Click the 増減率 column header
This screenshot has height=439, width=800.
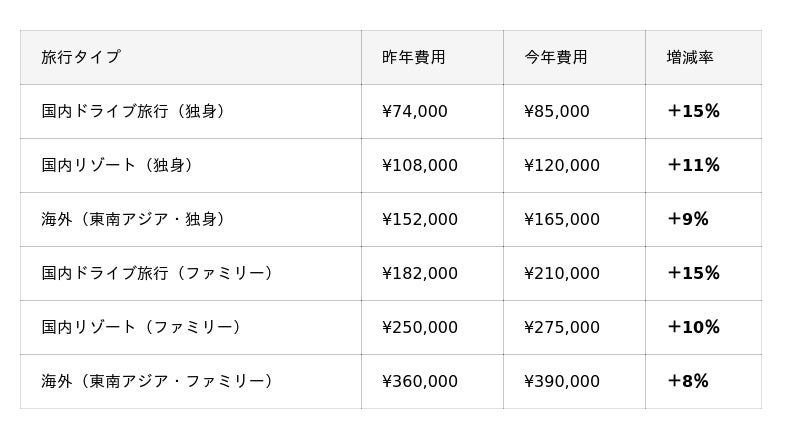coord(690,58)
